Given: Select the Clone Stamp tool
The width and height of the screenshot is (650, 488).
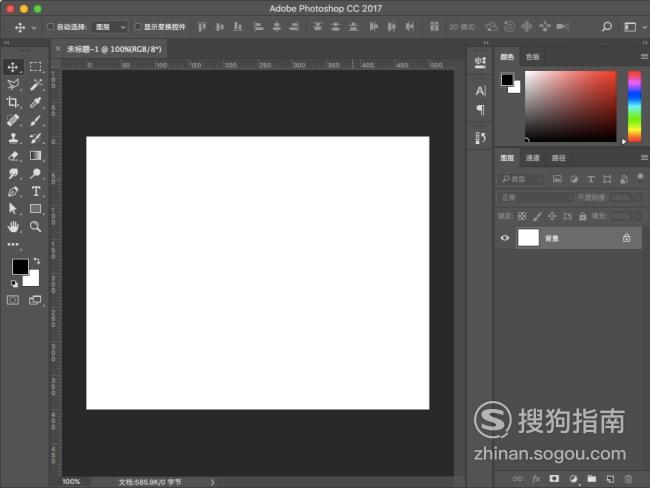Looking at the screenshot, I should (13, 138).
